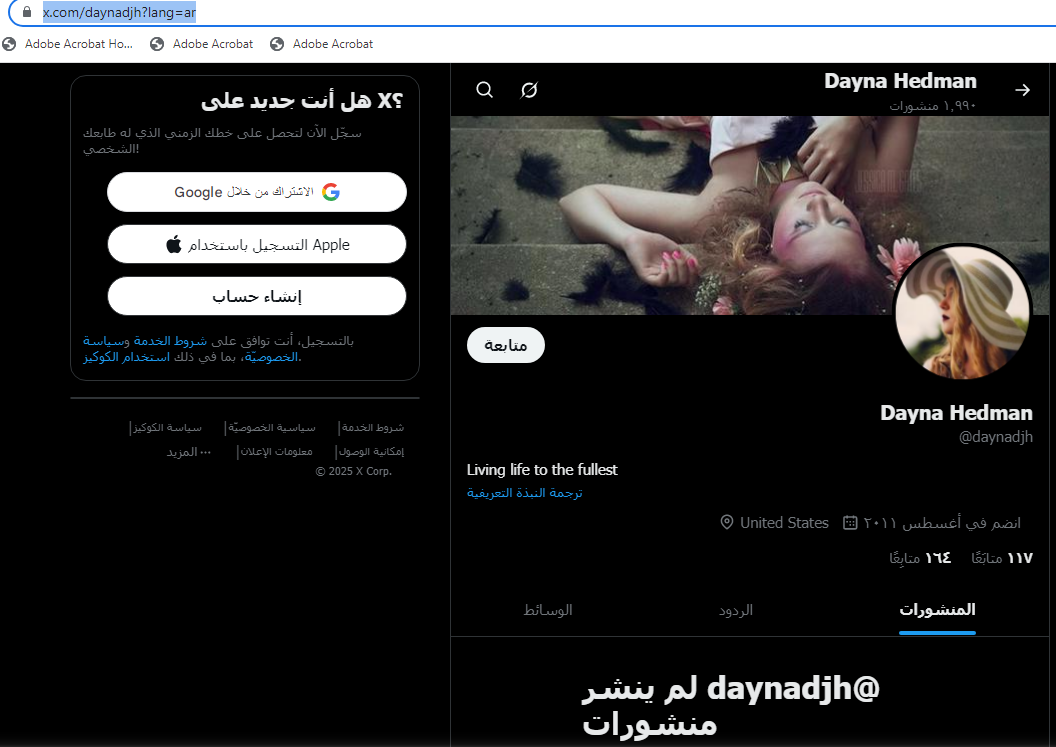
Task: Open the third Adobe Acrobat bookmark
Action: pos(322,44)
